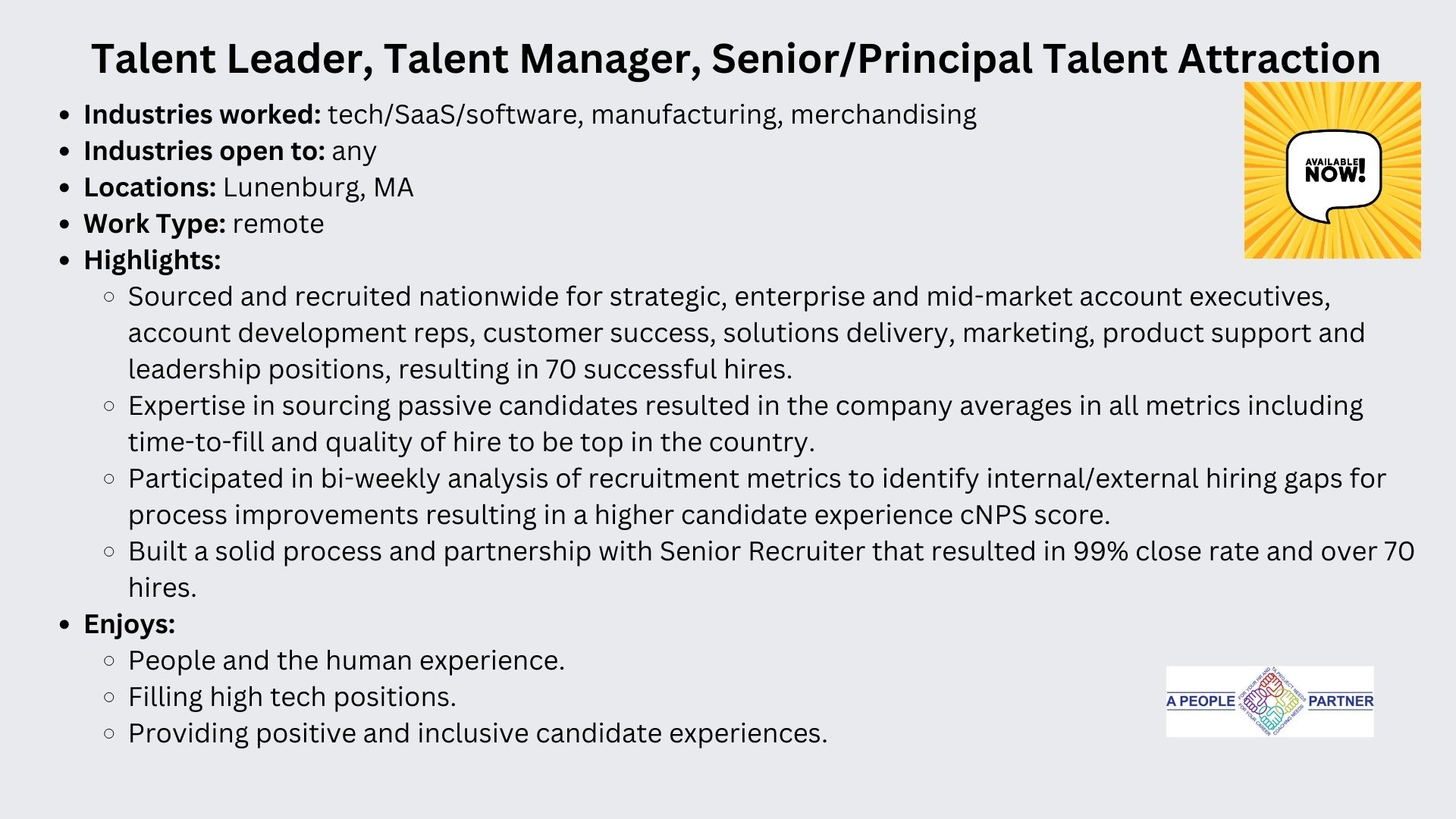The image size is (1456, 819).
Task: Click the 'A PEOPLE' logo text
Action: click(1200, 701)
